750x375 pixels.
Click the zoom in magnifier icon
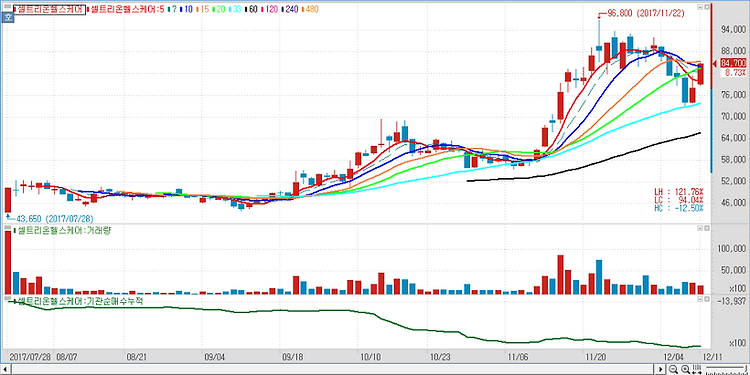[x=685, y=369]
